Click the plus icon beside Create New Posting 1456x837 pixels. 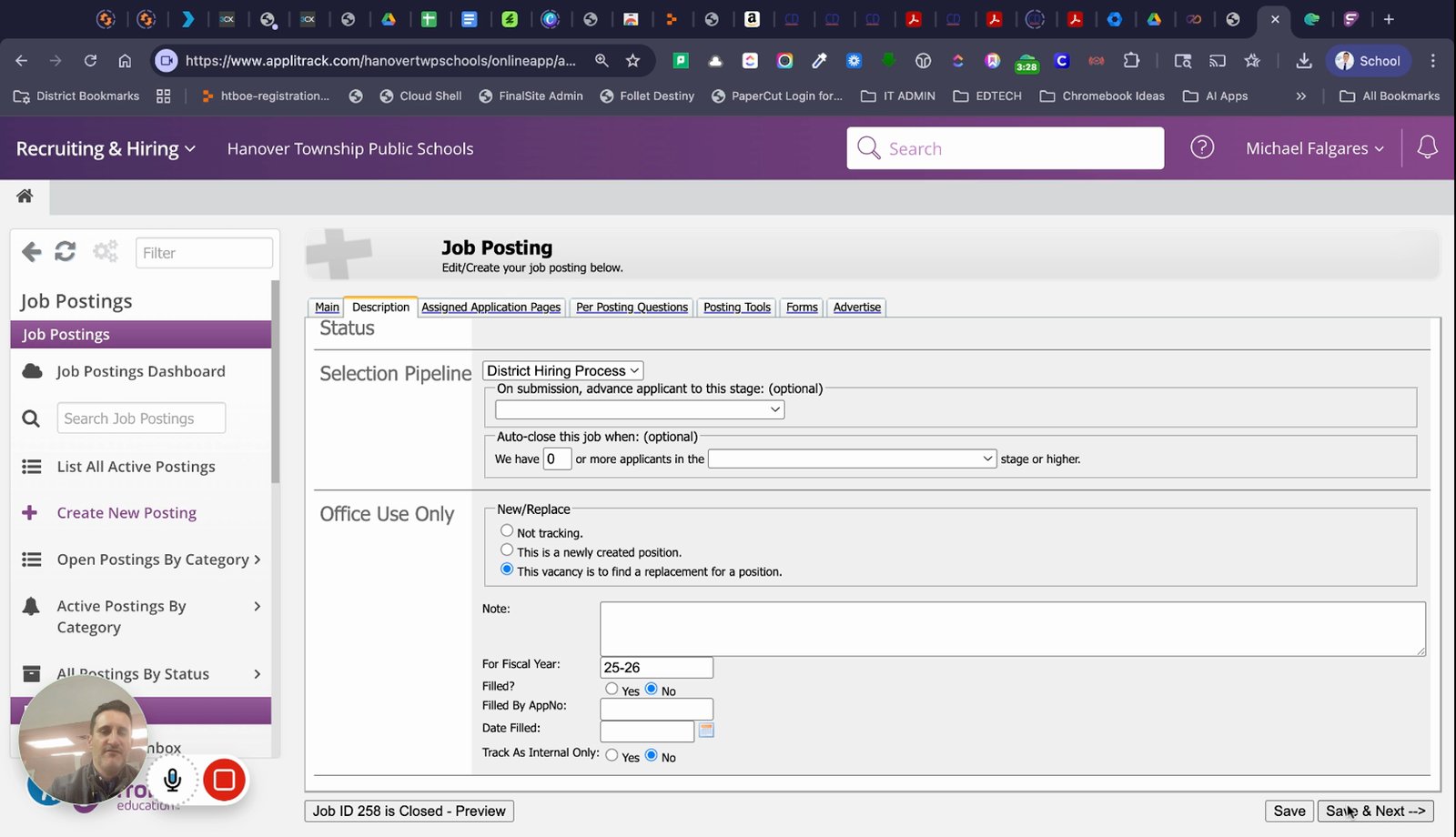pos(30,513)
